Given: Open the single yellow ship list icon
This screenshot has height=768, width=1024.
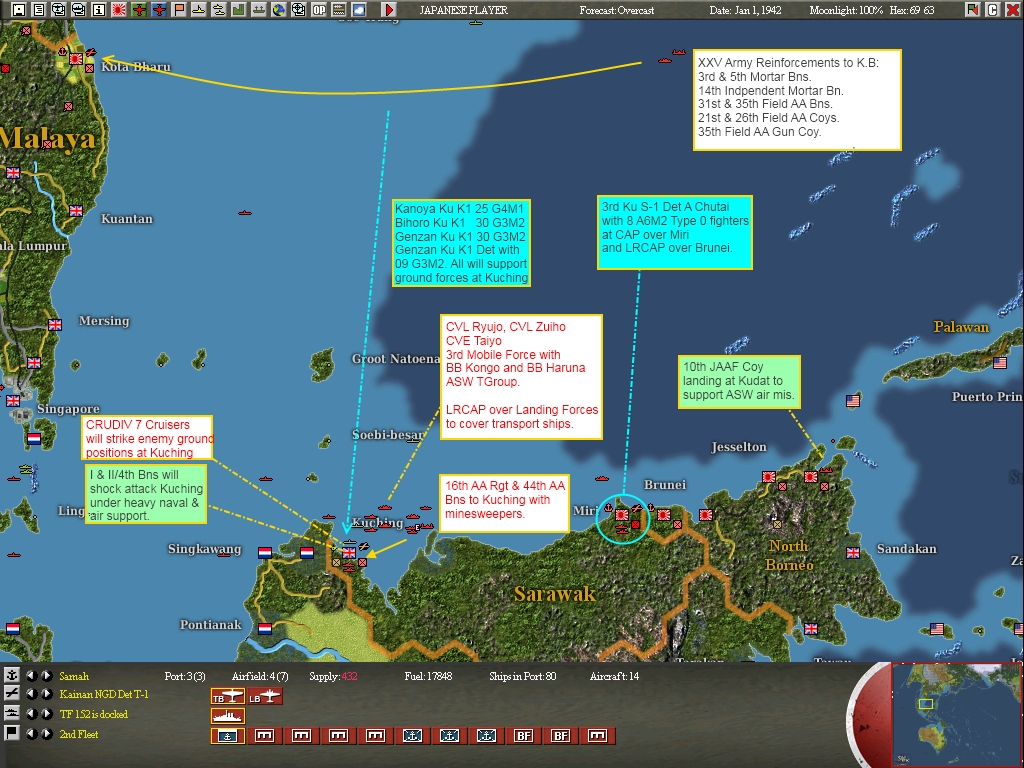Looking at the screenshot, I should 199,9.
